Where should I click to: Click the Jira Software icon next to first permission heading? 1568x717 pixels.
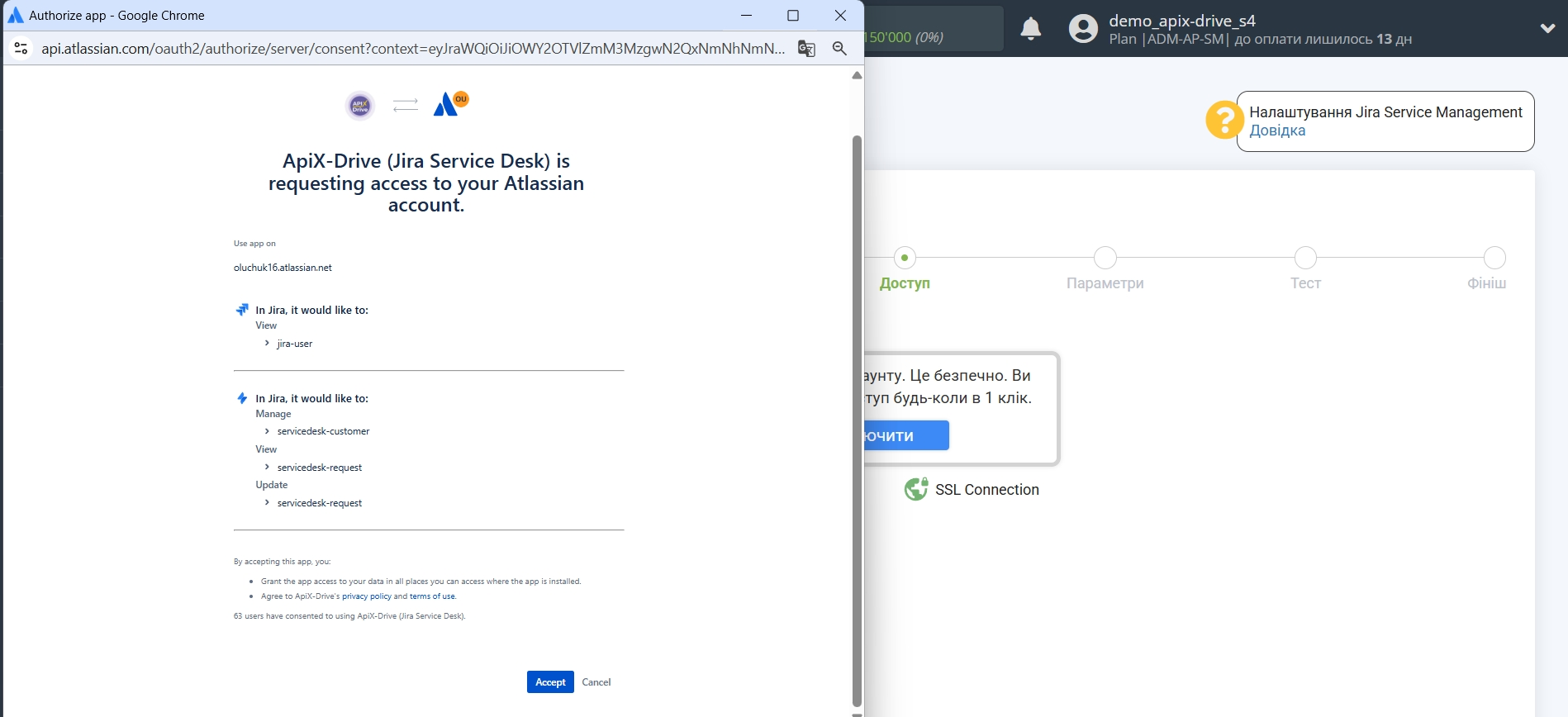[242, 310]
